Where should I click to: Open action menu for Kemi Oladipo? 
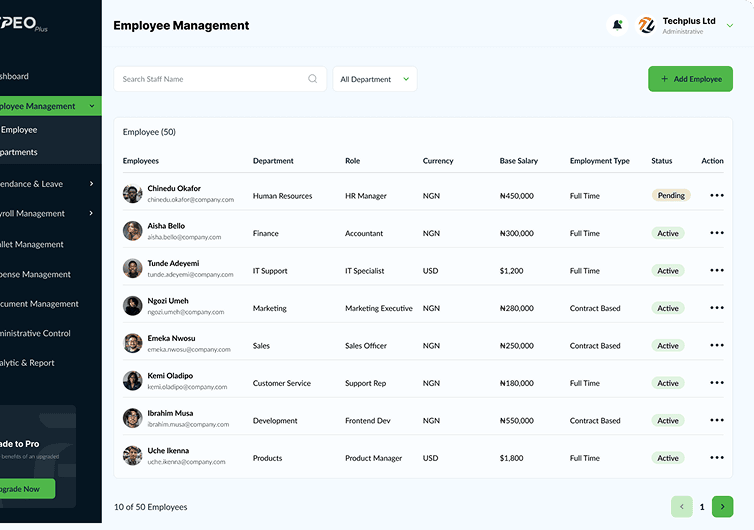716,383
